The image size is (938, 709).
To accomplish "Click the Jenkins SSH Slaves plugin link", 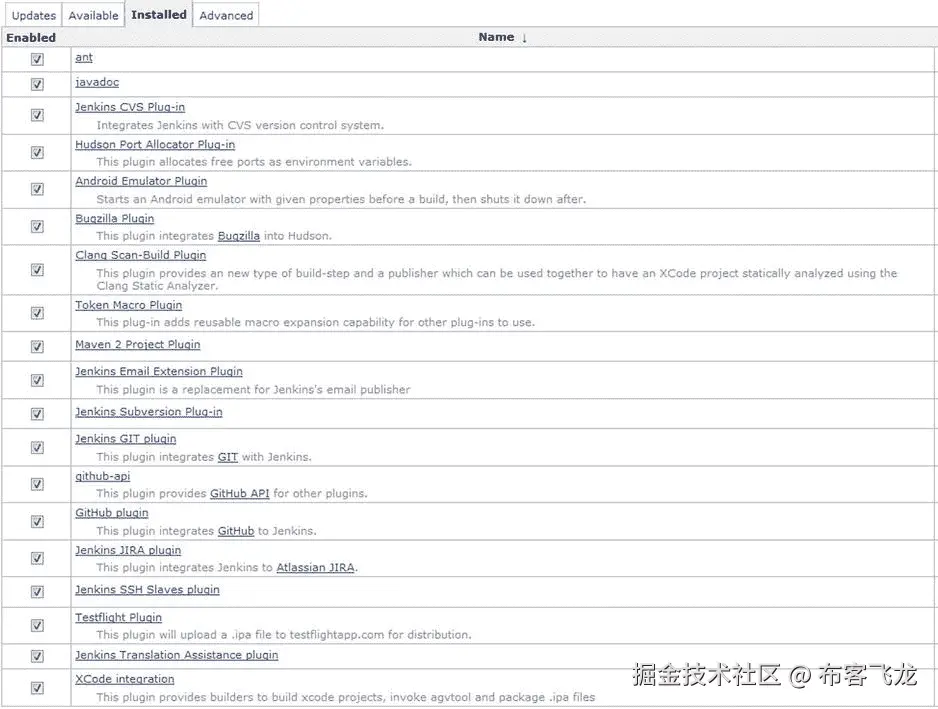I will point(147,590).
